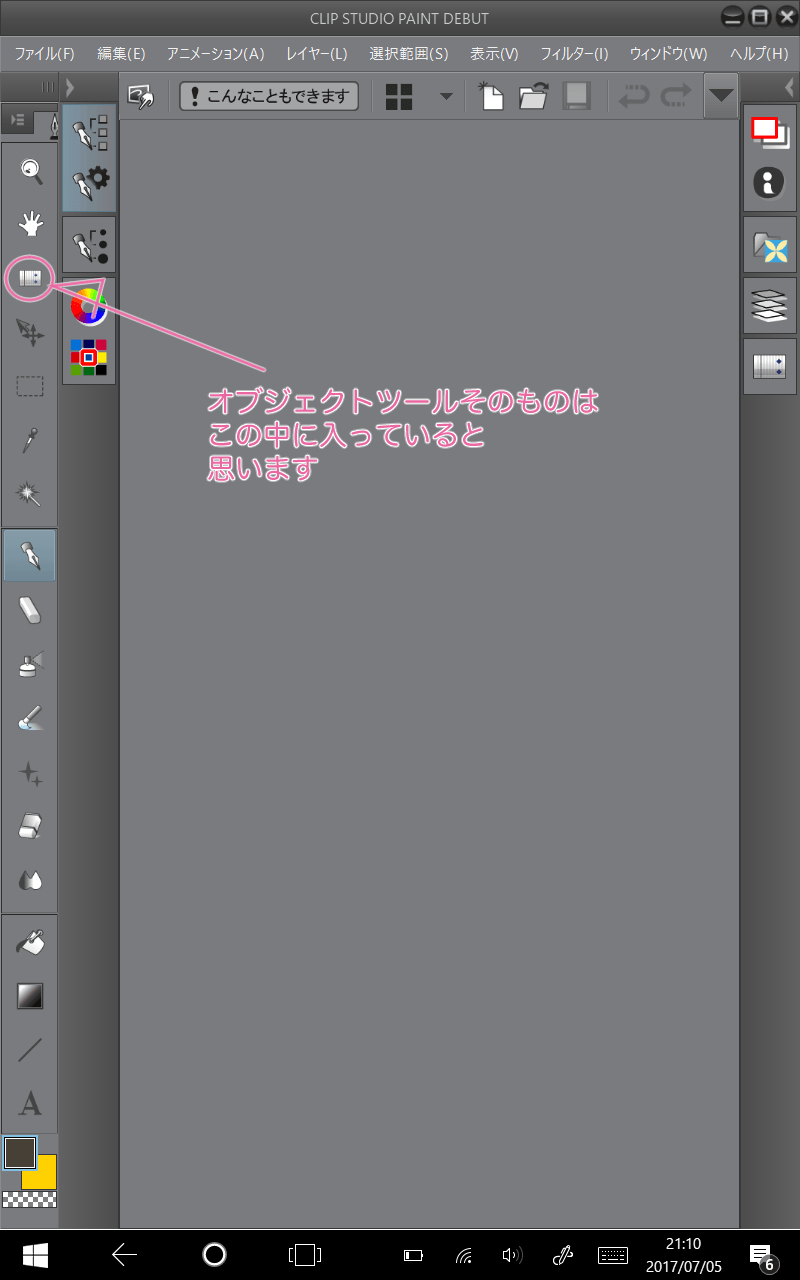800x1280 pixels.
Task: Select the Fill bucket tool
Action: coord(29,940)
